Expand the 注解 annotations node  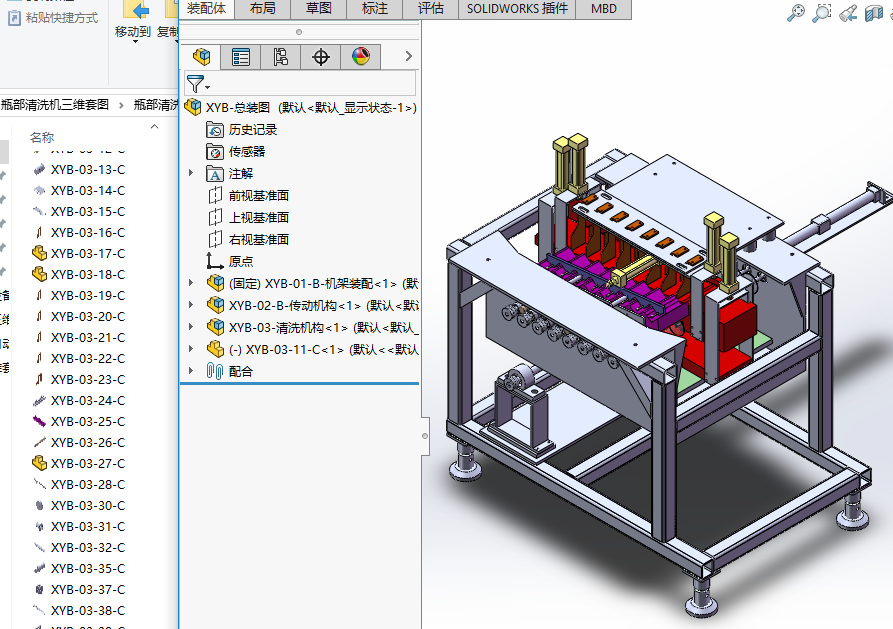191,173
